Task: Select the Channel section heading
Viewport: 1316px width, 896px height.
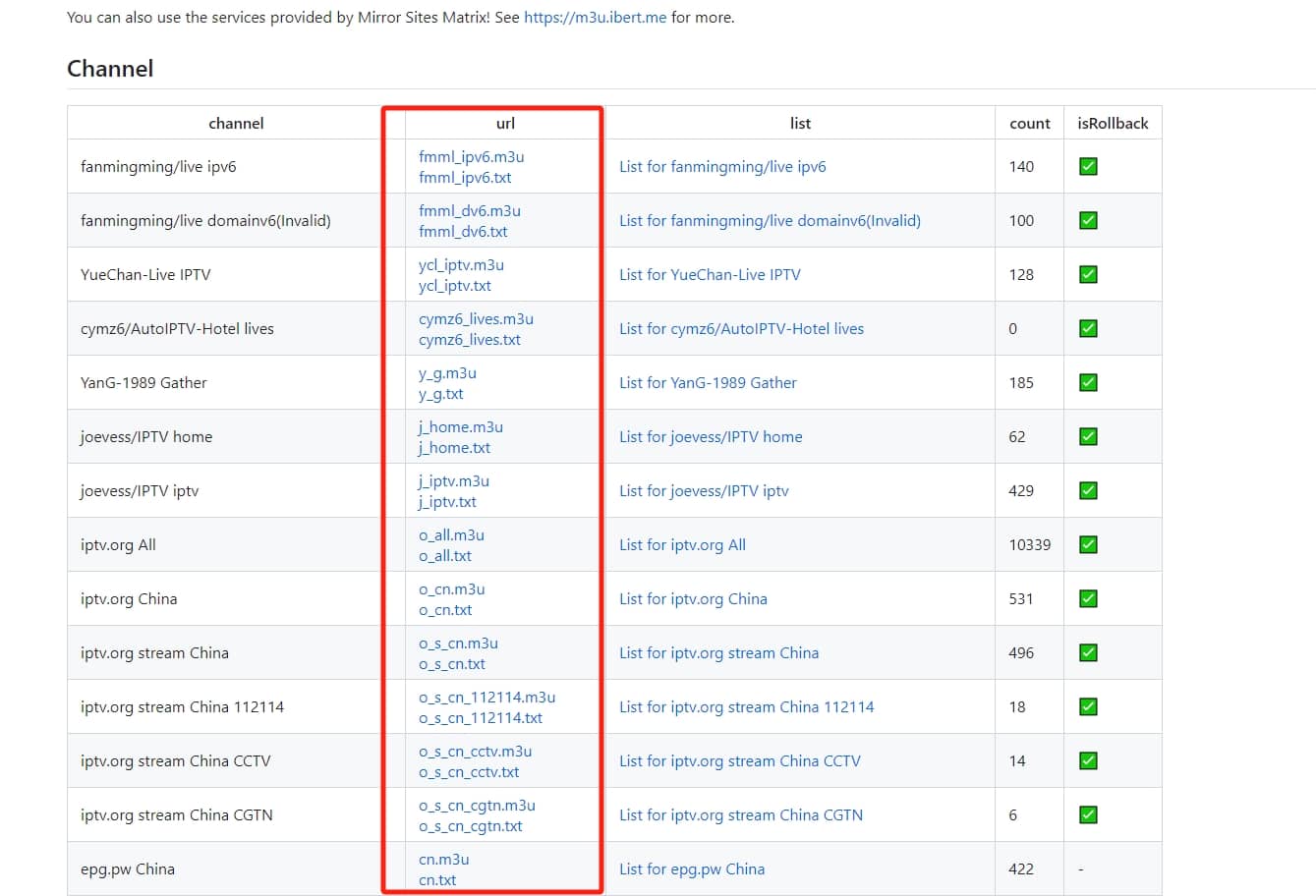Action: (x=110, y=69)
